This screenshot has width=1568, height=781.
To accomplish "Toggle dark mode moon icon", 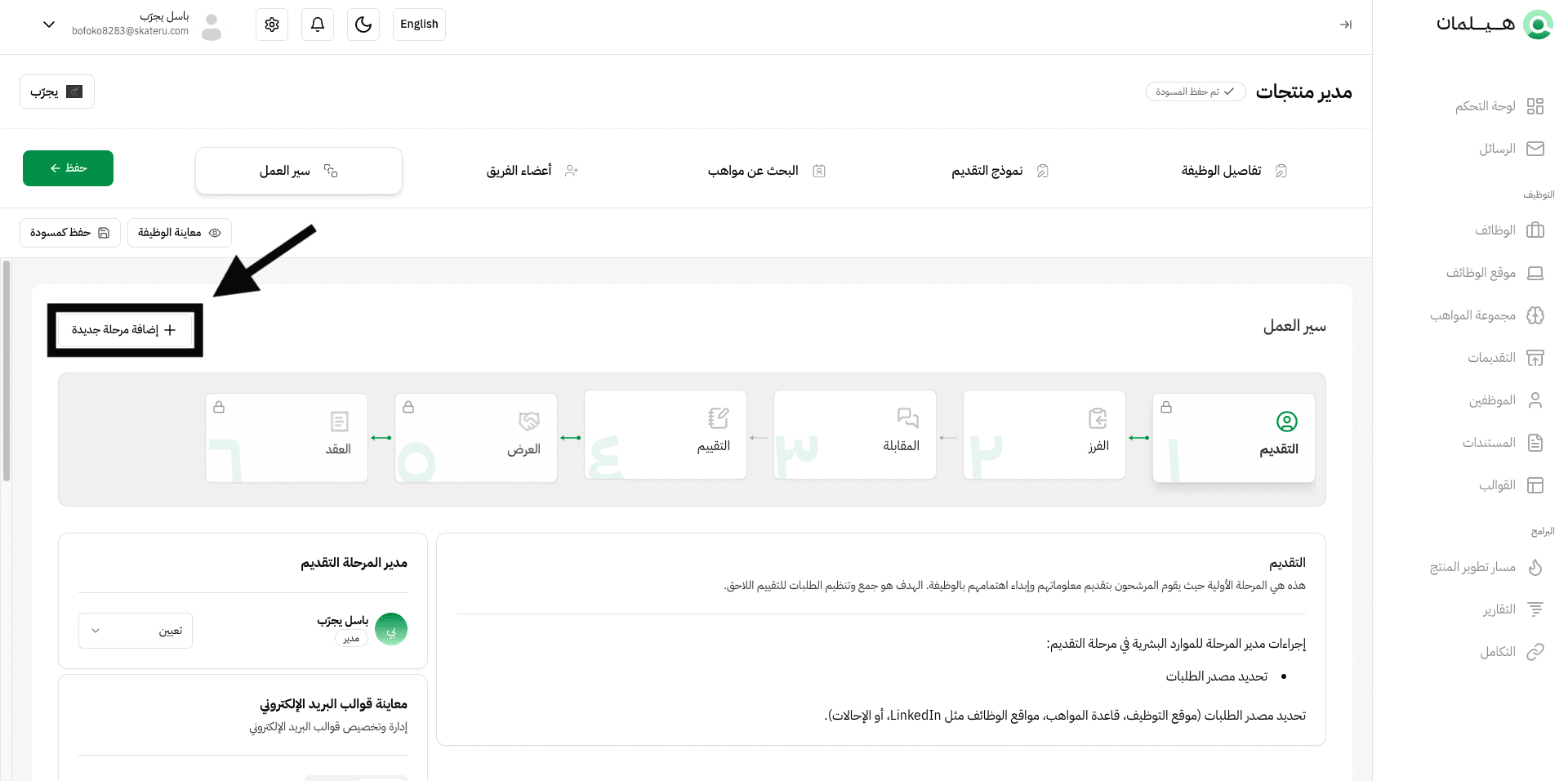I will [363, 25].
